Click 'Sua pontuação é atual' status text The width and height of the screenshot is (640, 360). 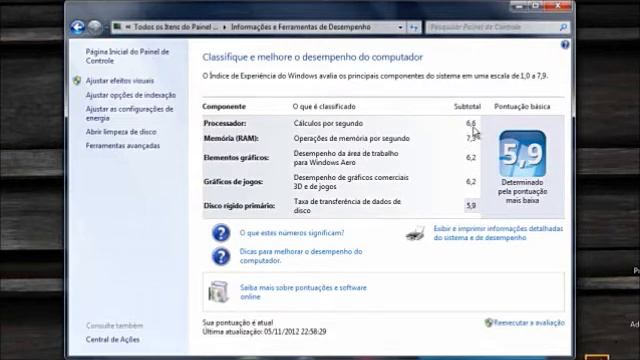click(238, 322)
